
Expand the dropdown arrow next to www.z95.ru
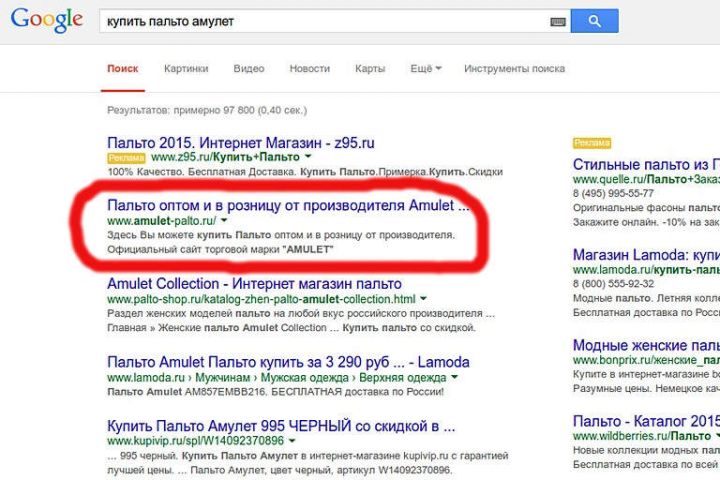point(308,158)
